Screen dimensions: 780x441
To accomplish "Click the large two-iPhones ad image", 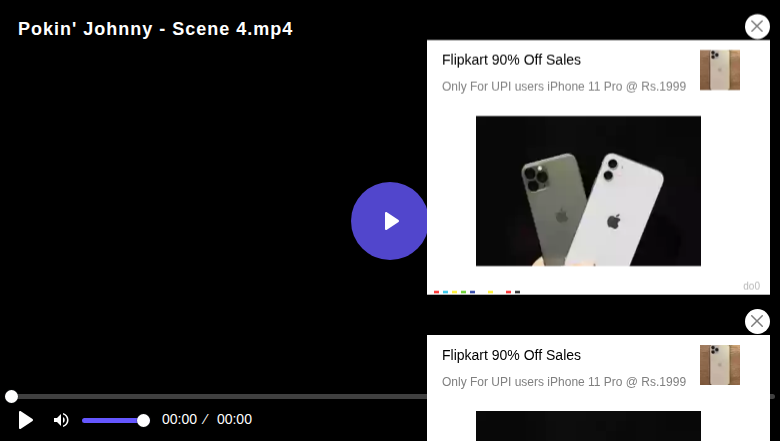I will 588,191.
